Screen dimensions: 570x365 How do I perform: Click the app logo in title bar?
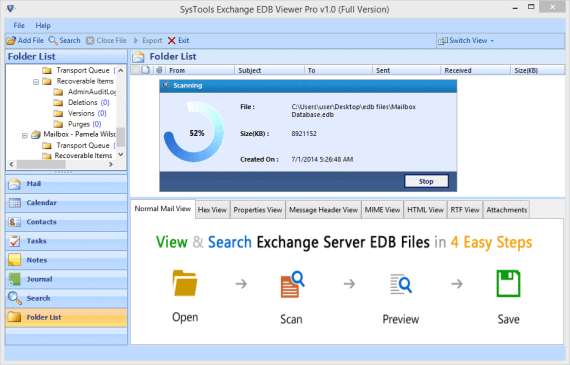(x=10, y=8)
